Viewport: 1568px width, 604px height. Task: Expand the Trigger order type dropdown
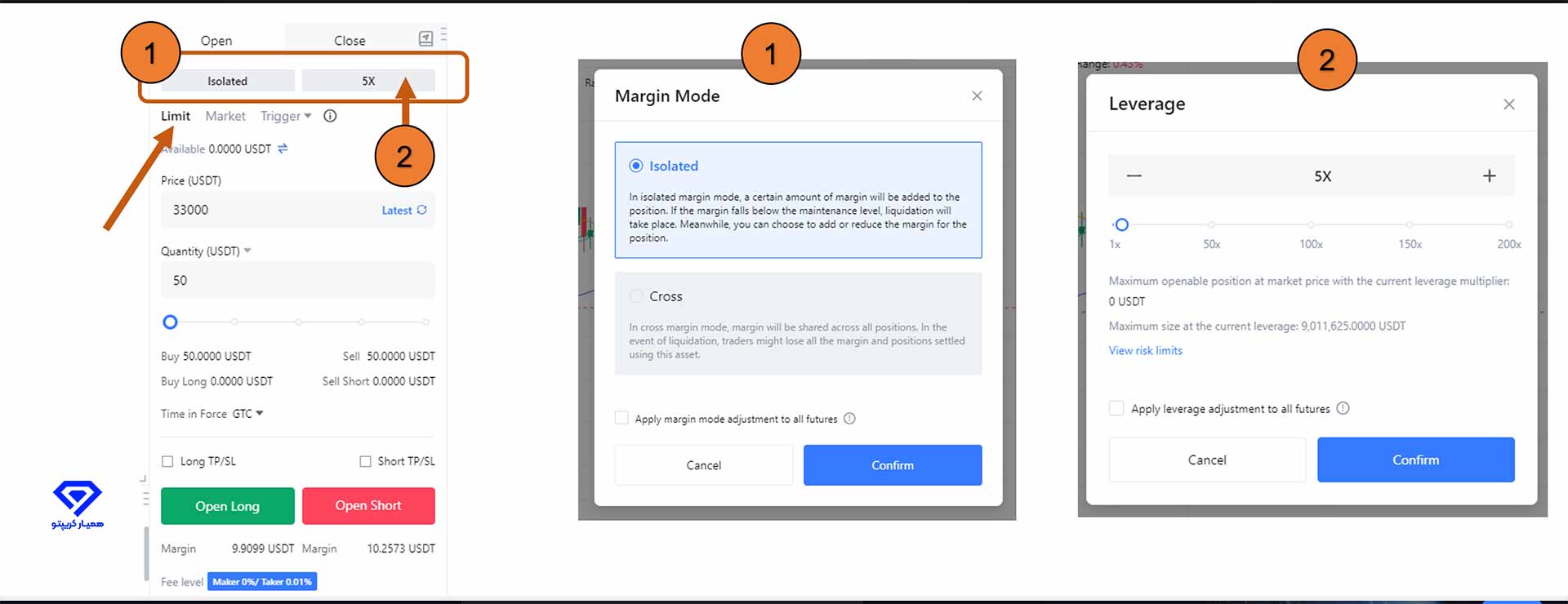pos(286,116)
